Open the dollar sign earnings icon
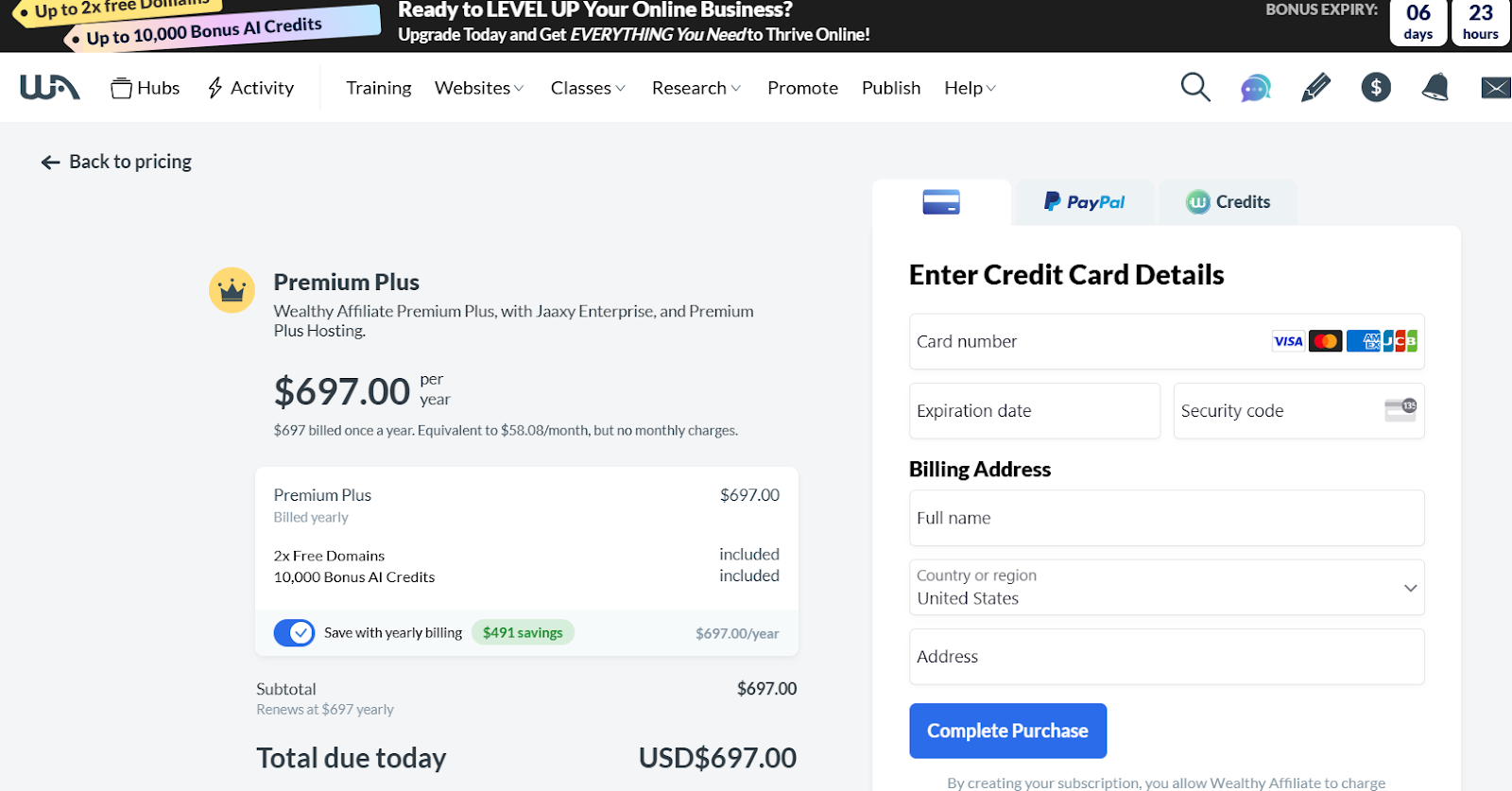 [1376, 88]
